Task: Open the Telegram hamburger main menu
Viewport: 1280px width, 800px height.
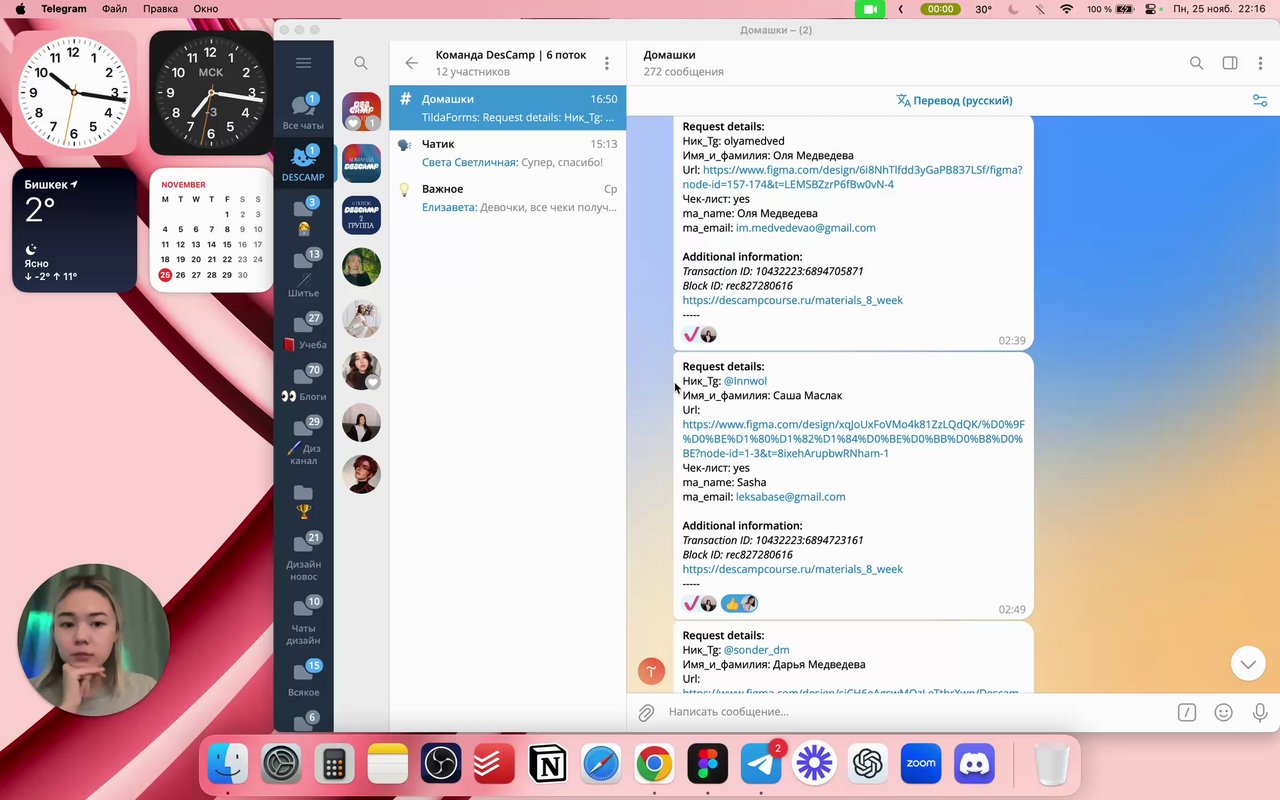Action: point(303,63)
